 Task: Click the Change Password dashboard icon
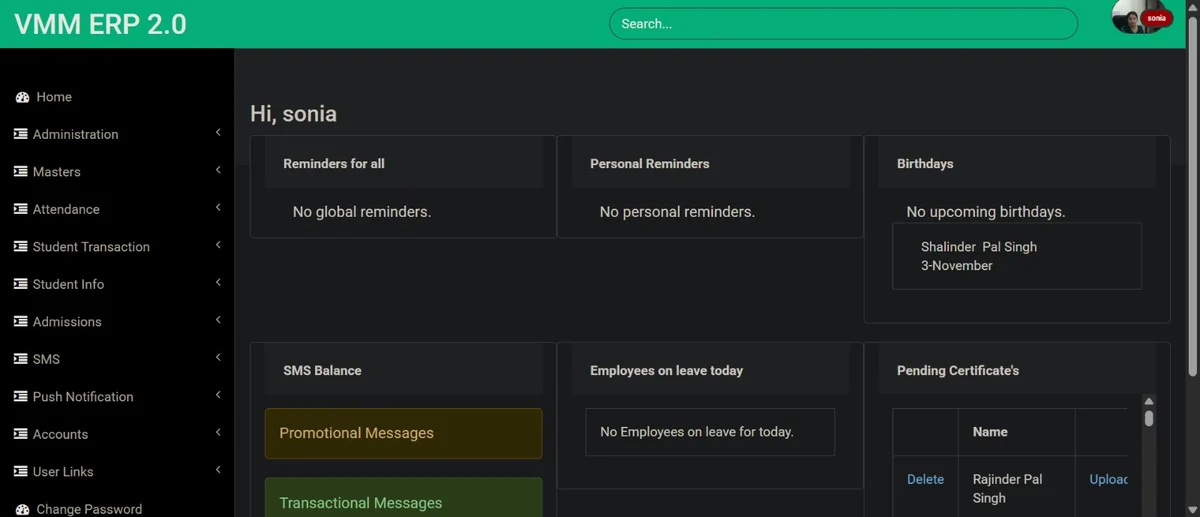22,509
